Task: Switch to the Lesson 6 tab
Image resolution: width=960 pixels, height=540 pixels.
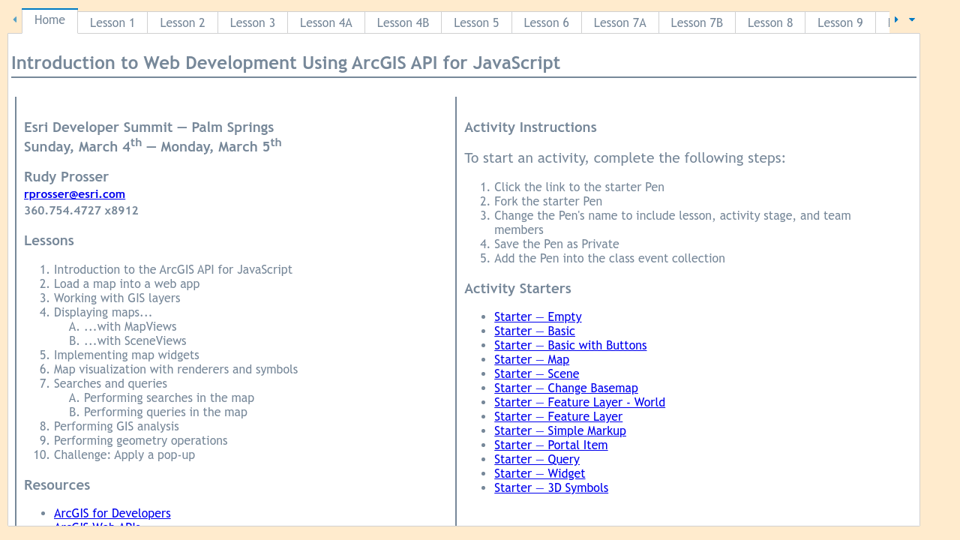Action: (x=546, y=22)
